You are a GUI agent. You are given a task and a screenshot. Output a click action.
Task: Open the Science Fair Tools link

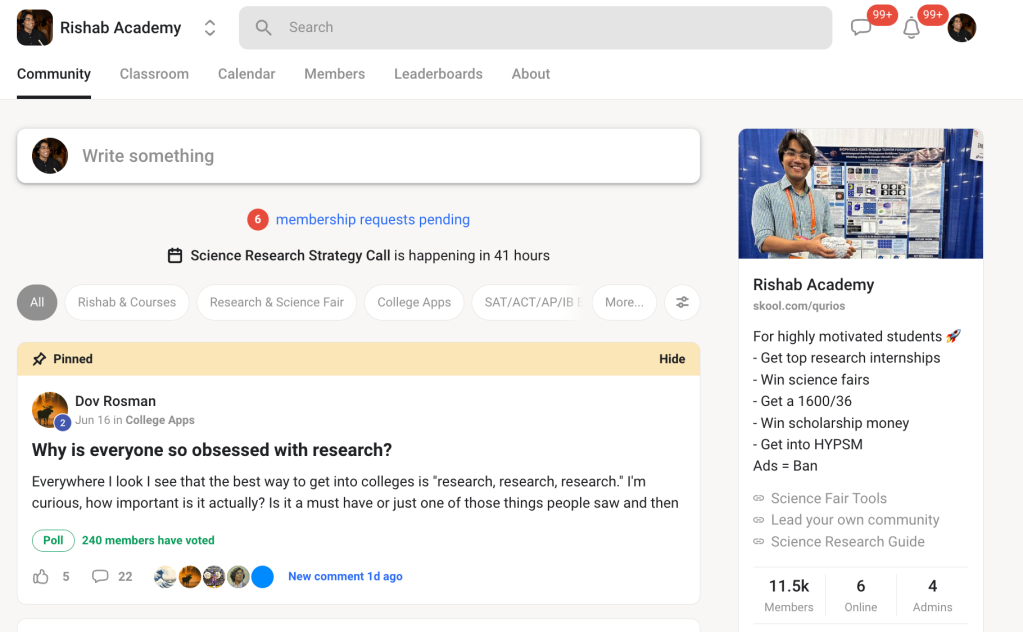[x=828, y=498]
